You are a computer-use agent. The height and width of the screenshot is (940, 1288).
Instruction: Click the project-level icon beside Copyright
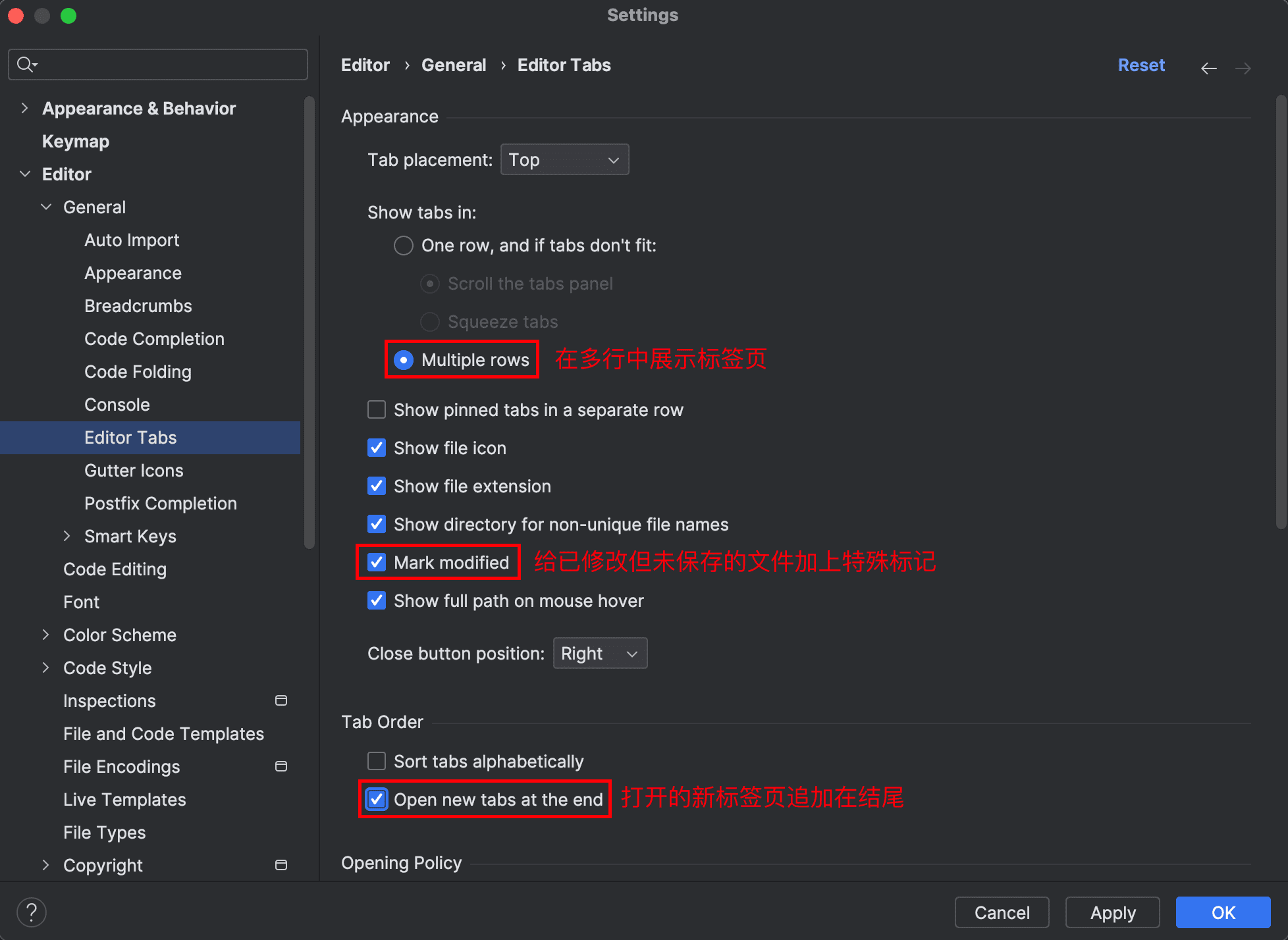(x=281, y=865)
